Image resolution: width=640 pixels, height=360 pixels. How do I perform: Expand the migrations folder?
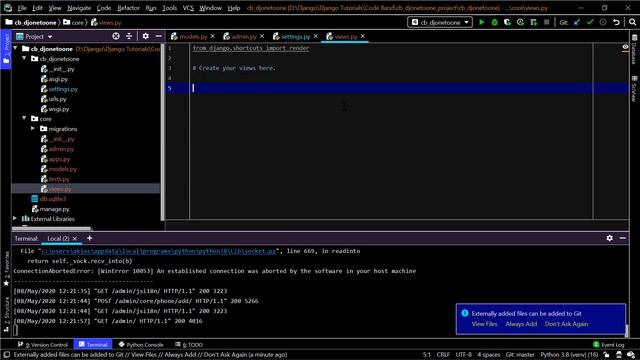[x=33, y=129]
